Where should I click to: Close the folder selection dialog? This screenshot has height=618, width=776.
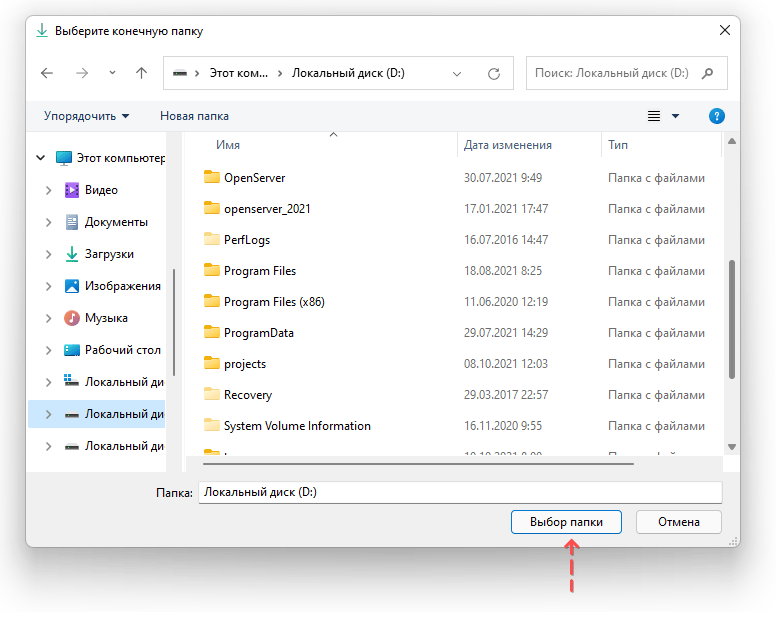(725, 30)
